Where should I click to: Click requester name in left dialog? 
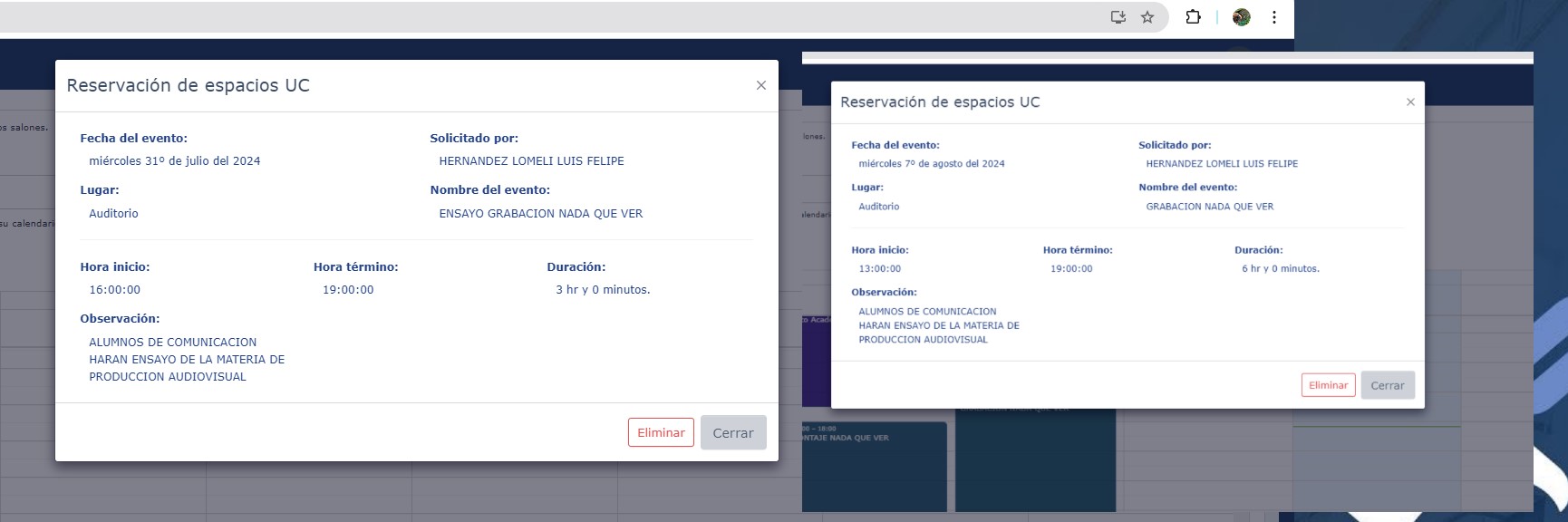click(531, 161)
